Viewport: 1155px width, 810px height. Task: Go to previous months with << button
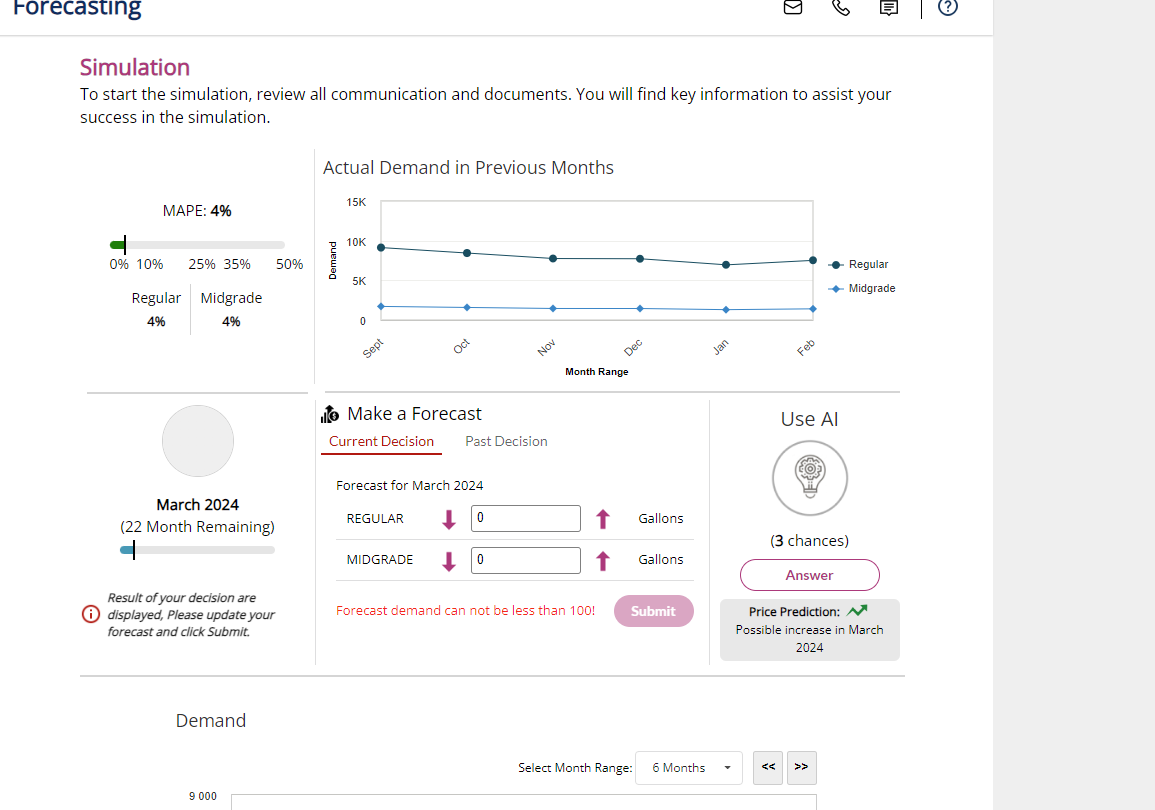(768, 767)
